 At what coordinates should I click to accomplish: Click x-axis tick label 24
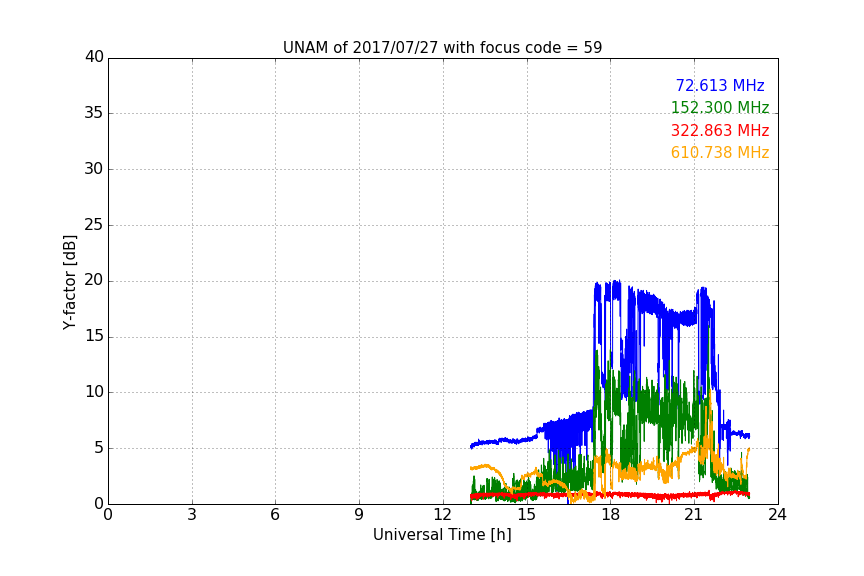click(x=778, y=515)
